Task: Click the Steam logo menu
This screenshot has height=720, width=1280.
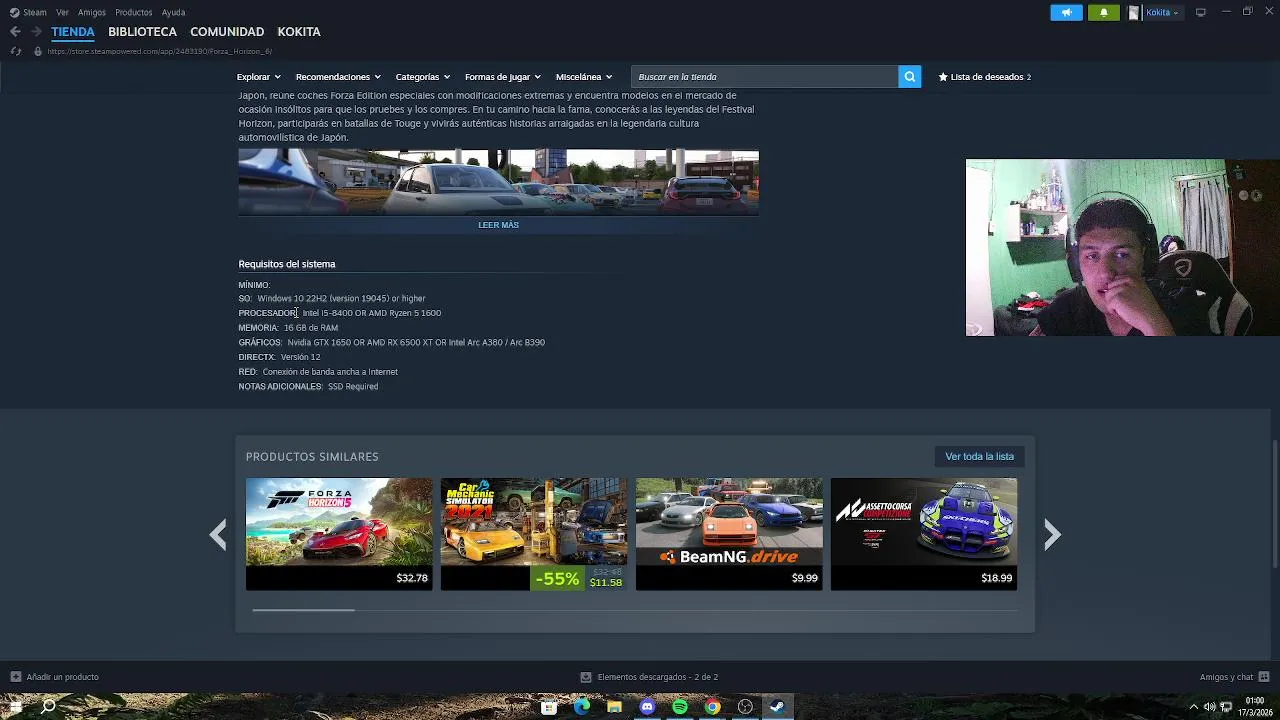Action: [x=28, y=12]
